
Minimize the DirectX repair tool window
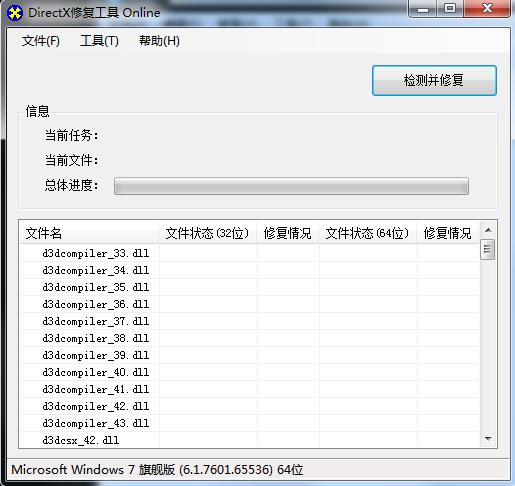click(x=423, y=8)
